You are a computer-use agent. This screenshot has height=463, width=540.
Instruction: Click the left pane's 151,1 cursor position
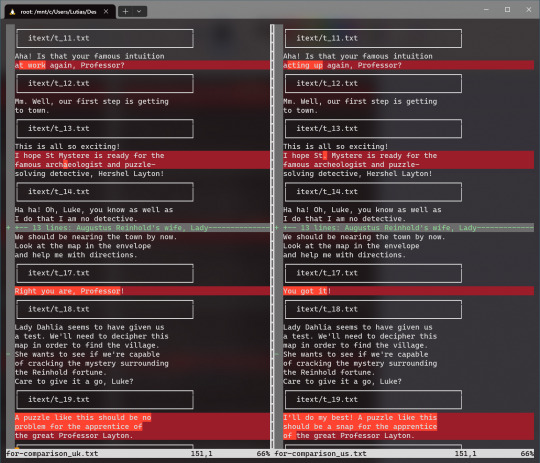coord(202,454)
